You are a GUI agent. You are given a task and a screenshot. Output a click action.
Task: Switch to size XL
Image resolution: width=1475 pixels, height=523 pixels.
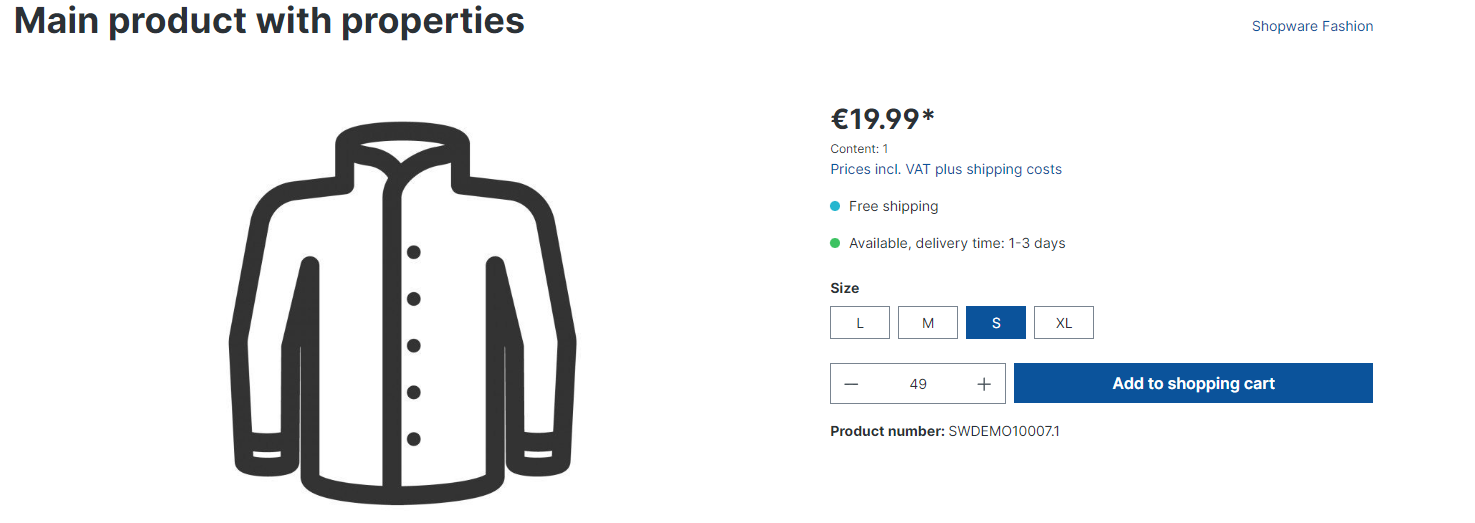pos(1064,323)
